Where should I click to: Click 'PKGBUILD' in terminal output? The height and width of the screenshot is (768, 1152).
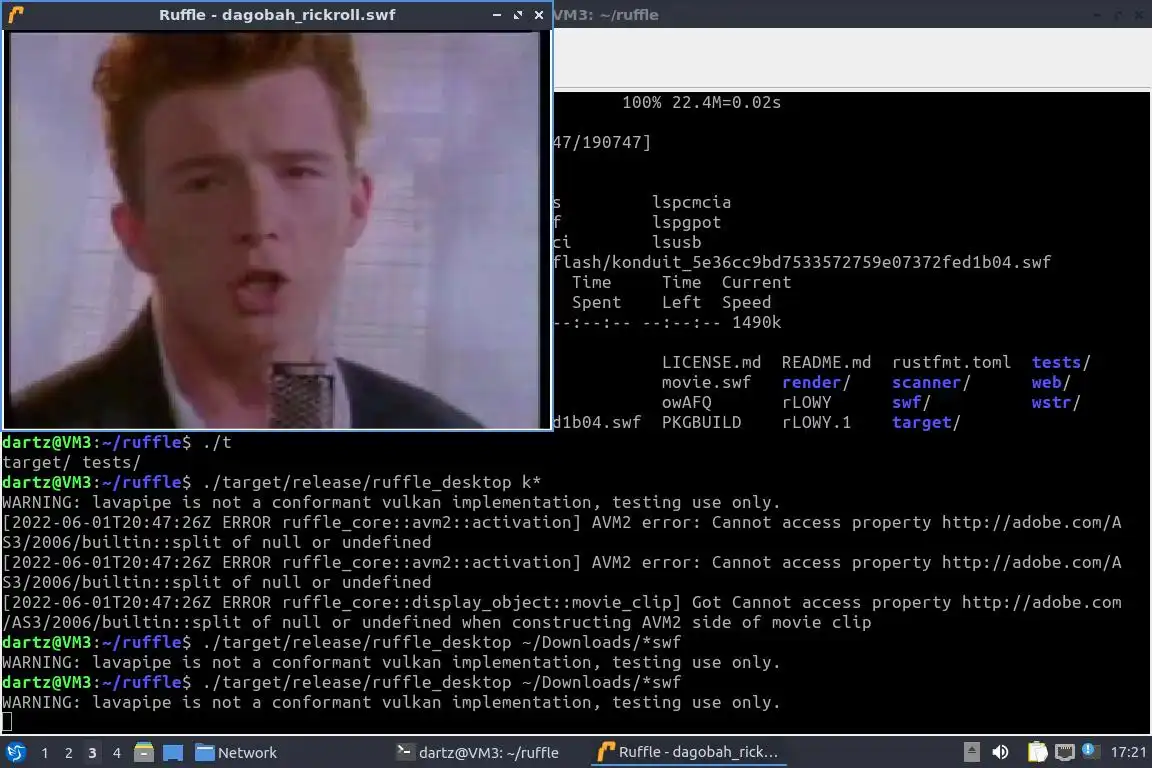click(x=701, y=423)
